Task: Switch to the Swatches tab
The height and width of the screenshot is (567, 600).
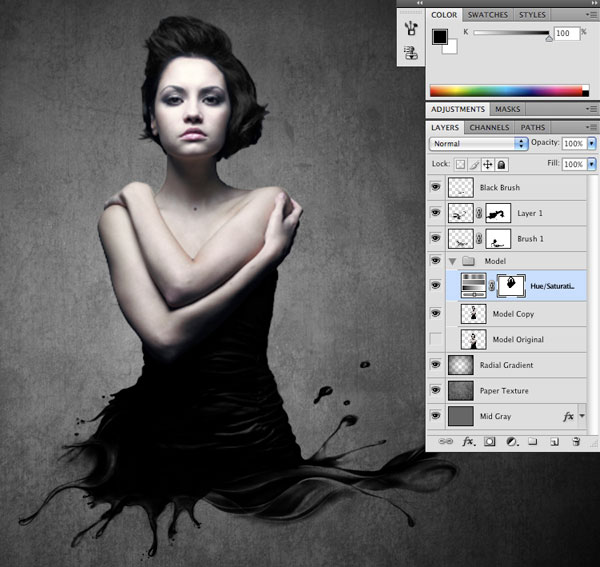Action: pos(488,15)
